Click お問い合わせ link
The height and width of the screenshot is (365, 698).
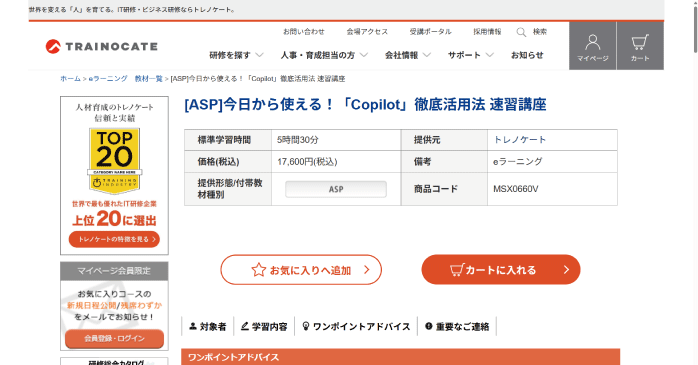[304, 32]
